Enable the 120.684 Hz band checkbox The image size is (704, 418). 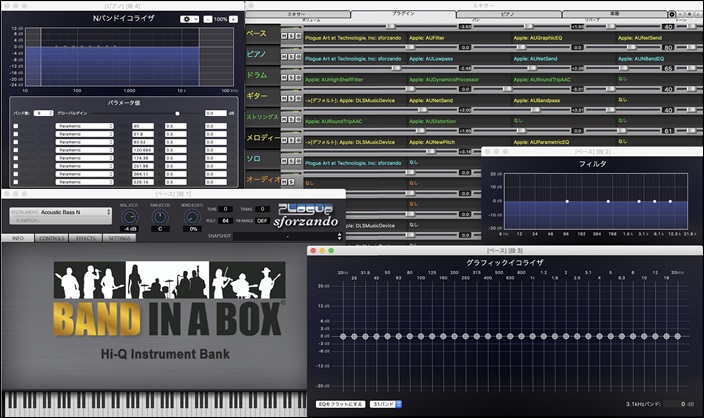pos(16,150)
